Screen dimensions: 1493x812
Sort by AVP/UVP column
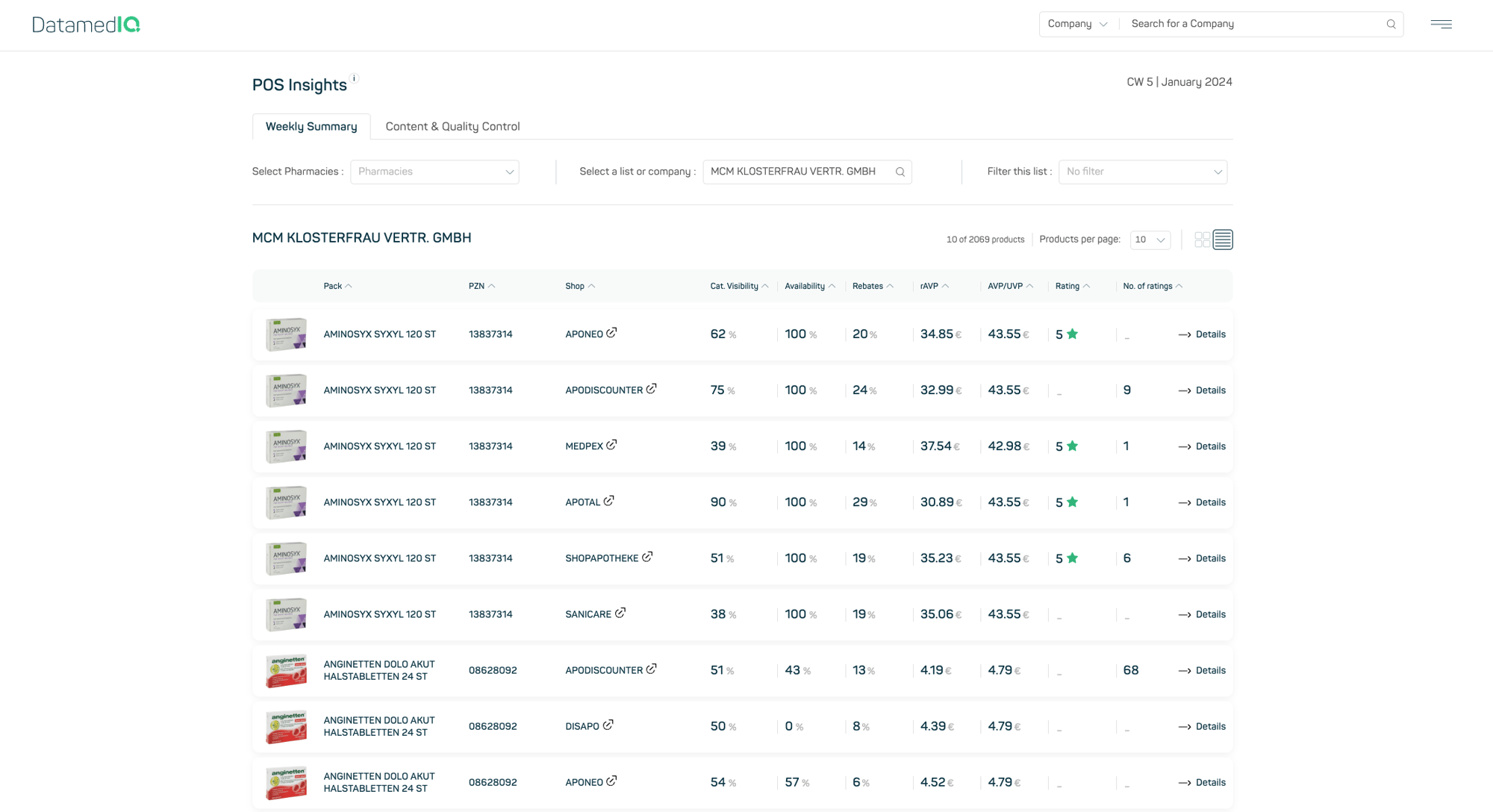[1010, 286]
